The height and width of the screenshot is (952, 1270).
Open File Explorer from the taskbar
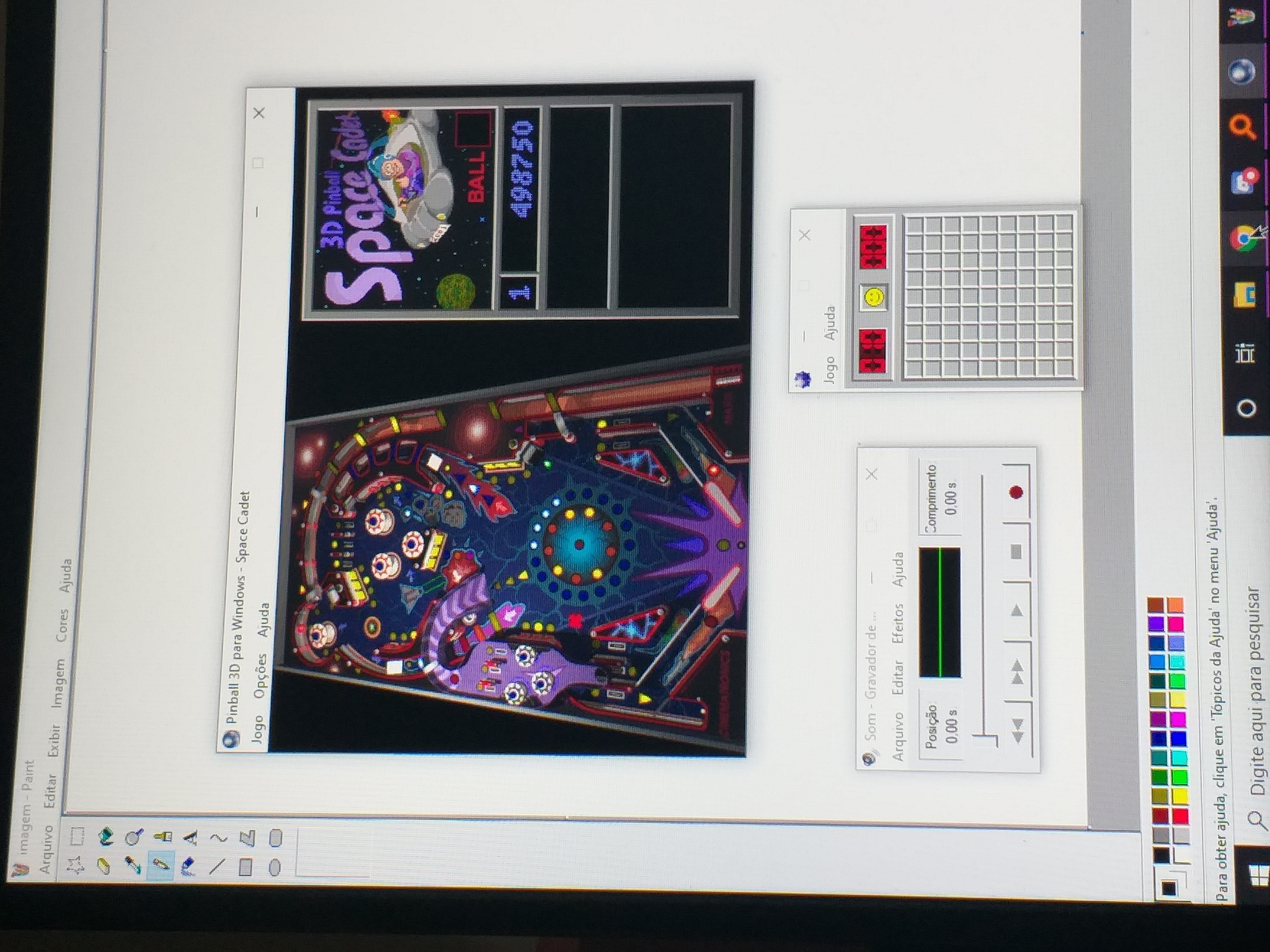tap(1244, 295)
